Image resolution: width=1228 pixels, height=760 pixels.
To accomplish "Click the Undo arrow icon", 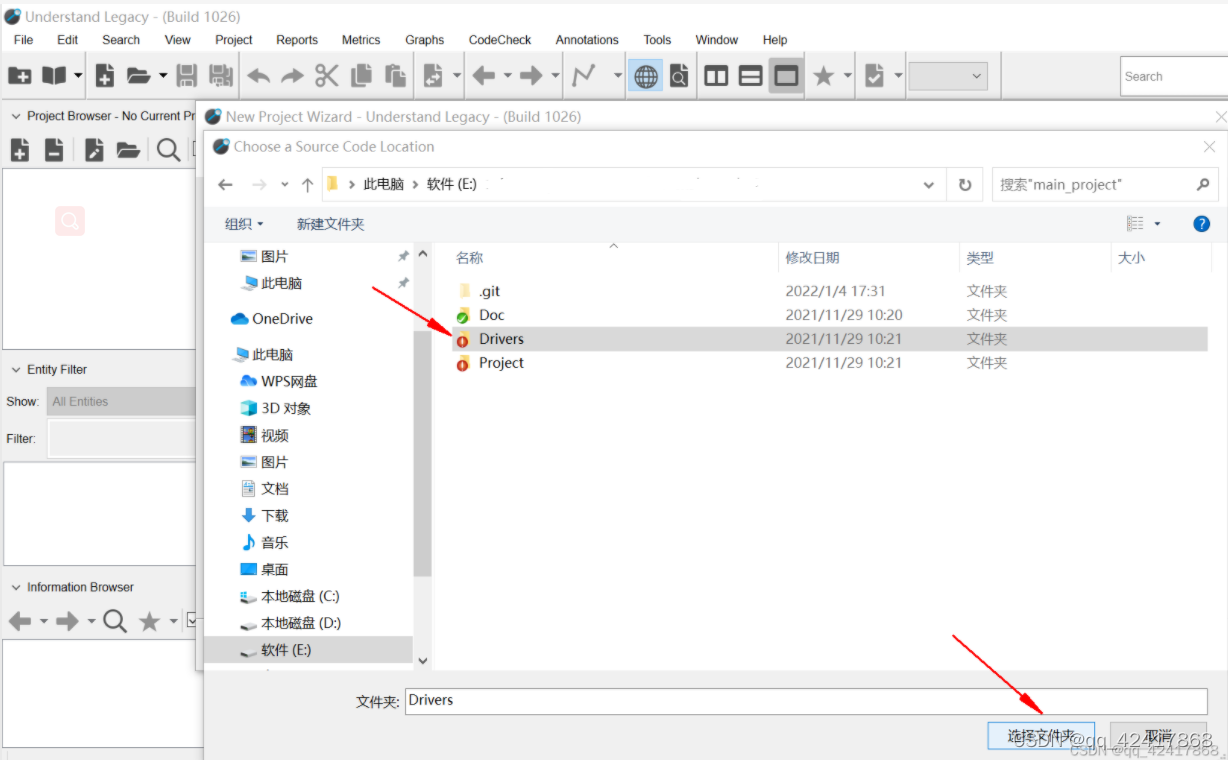I will 258,76.
